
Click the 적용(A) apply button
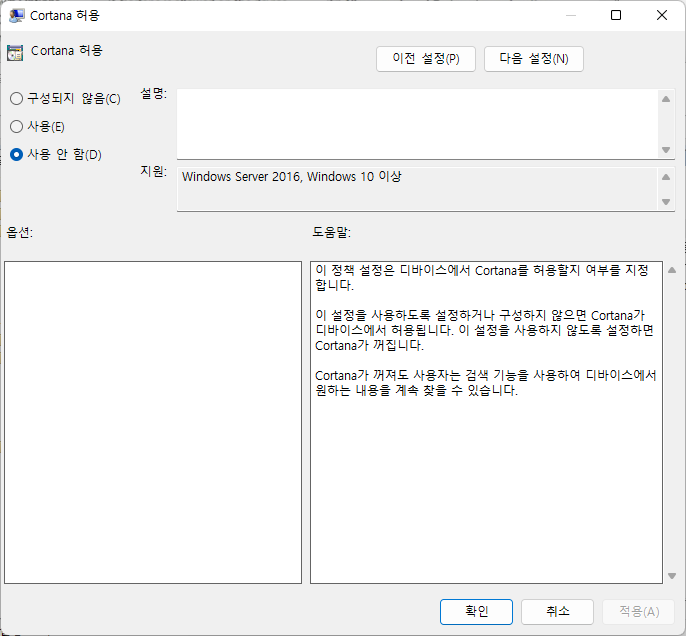(639, 612)
